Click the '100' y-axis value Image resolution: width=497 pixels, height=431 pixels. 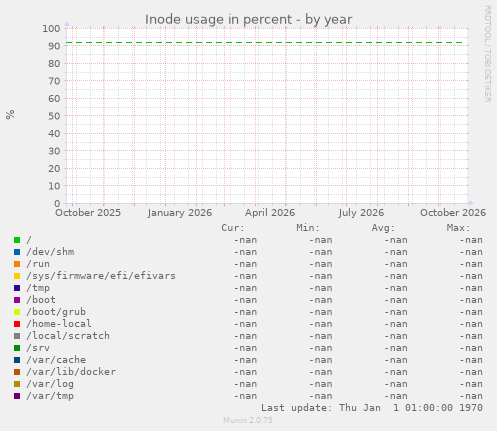pyautogui.click(x=51, y=29)
